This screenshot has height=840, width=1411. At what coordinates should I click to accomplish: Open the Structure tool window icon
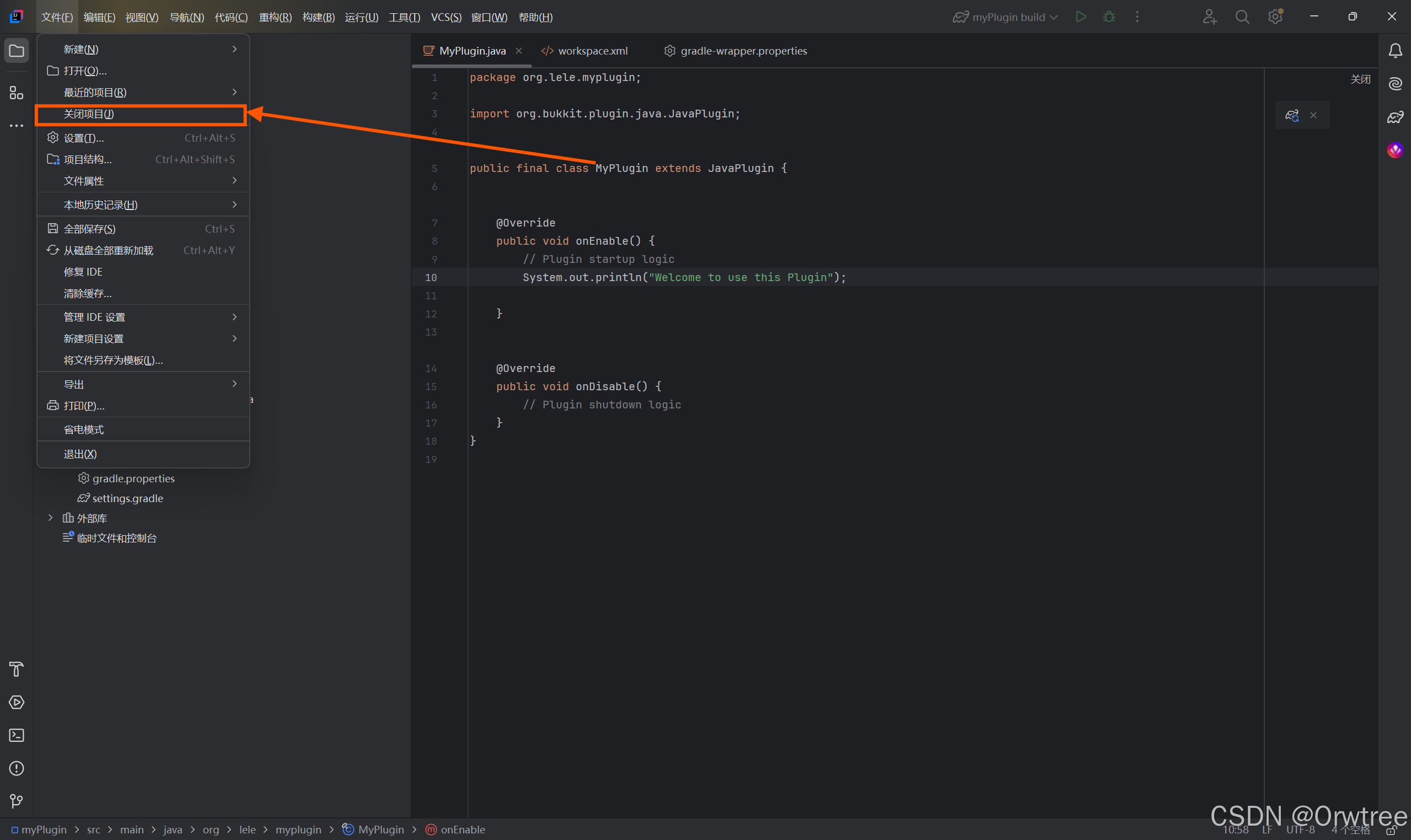[x=17, y=93]
